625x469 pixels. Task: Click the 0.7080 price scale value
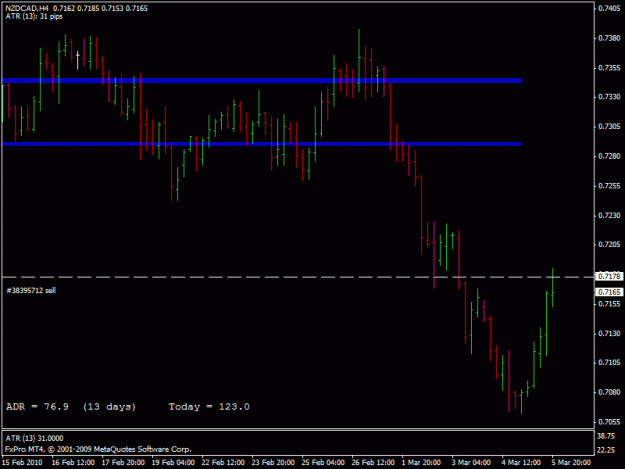pos(609,392)
